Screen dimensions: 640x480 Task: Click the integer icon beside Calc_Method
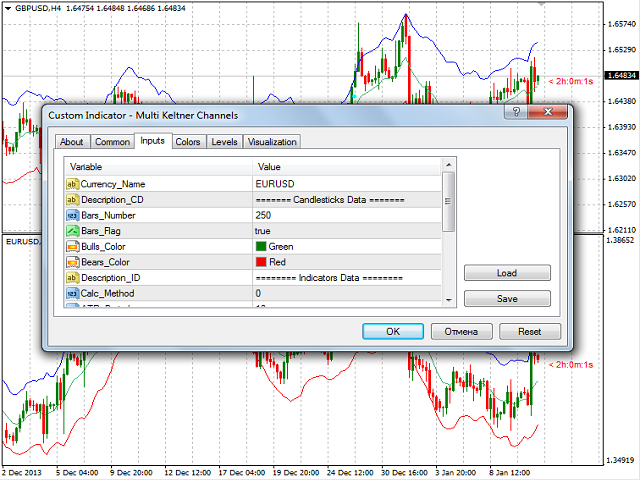click(x=72, y=293)
